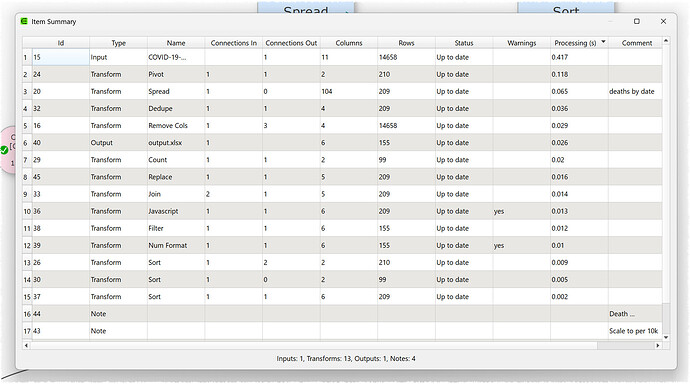Click the 'deaths by date' comment cell

(x=635, y=91)
